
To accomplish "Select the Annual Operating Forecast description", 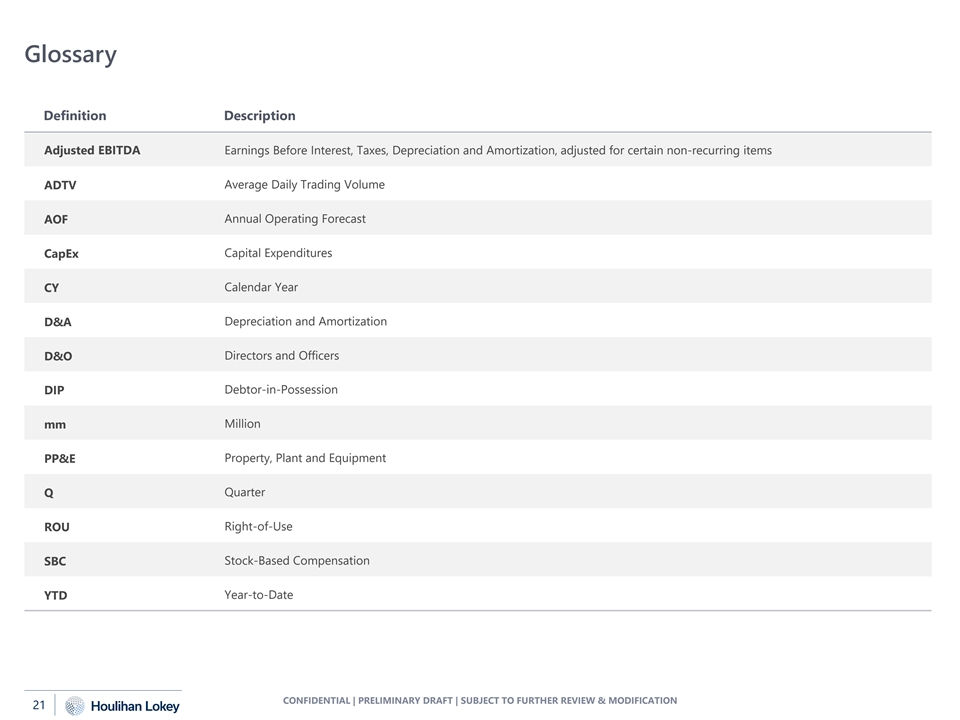I will 295,219.
